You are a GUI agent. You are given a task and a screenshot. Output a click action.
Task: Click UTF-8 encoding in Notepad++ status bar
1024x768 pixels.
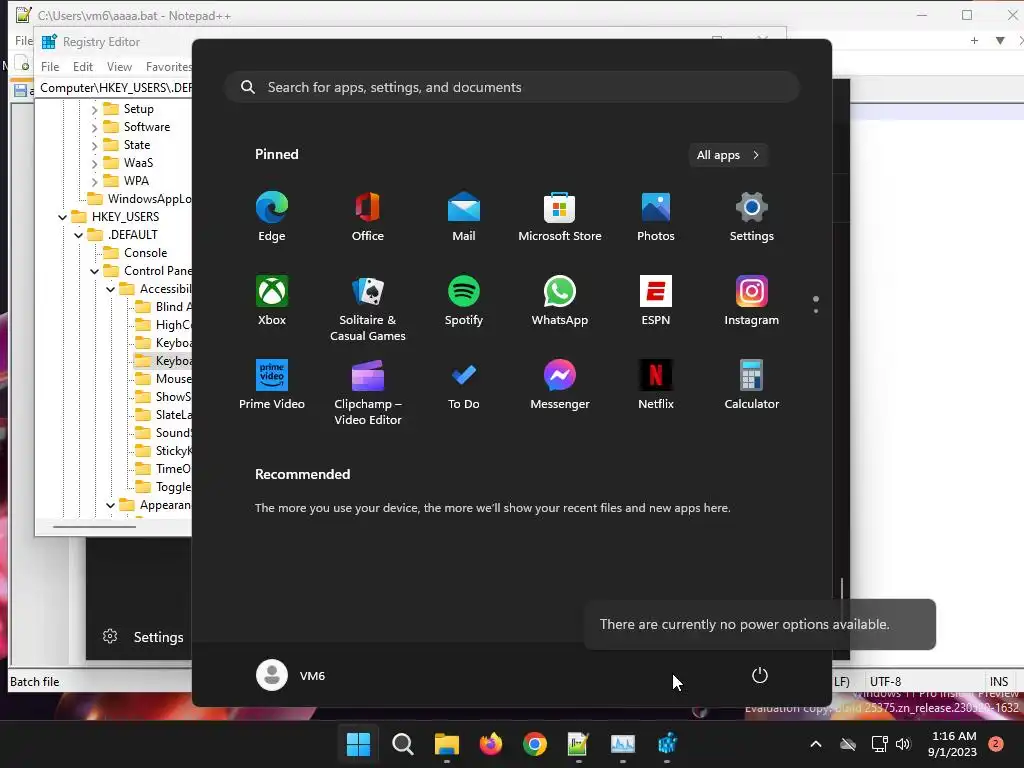click(885, 681)
